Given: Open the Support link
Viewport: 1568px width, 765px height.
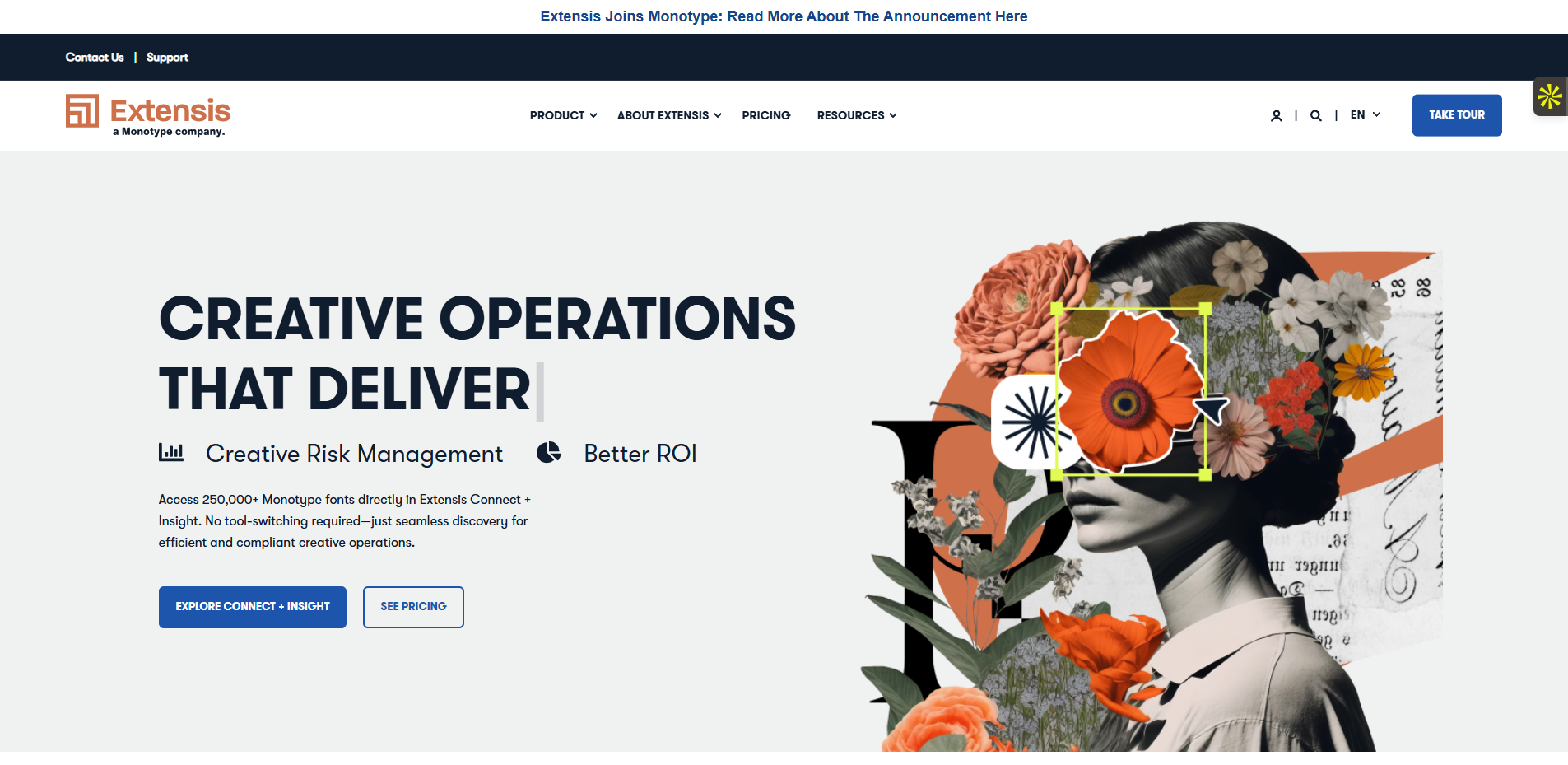Looking at the screenshot, I should pyautogui.click(x=167, y=58).
